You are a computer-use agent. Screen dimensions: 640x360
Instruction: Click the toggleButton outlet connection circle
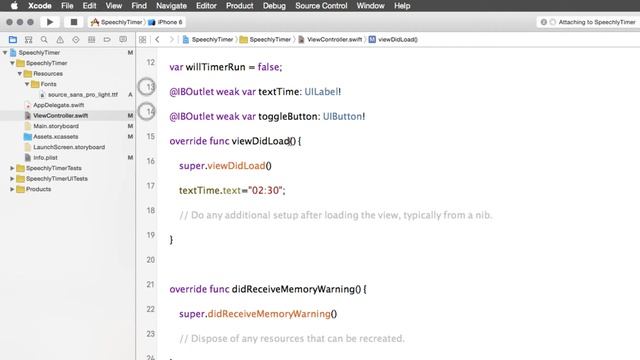[x=147, y=111]
